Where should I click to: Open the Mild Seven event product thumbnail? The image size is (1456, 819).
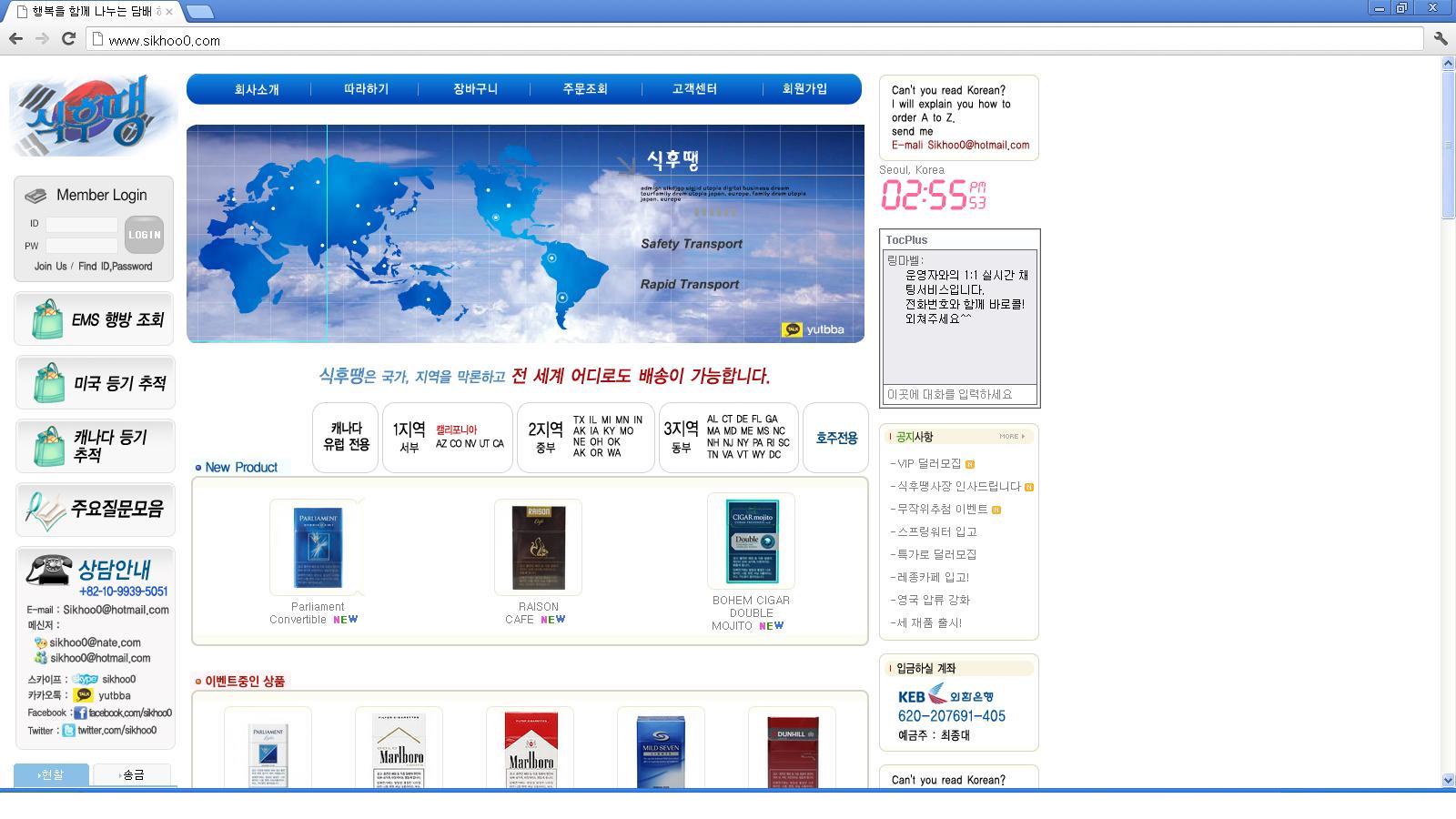tap(661, 748)
